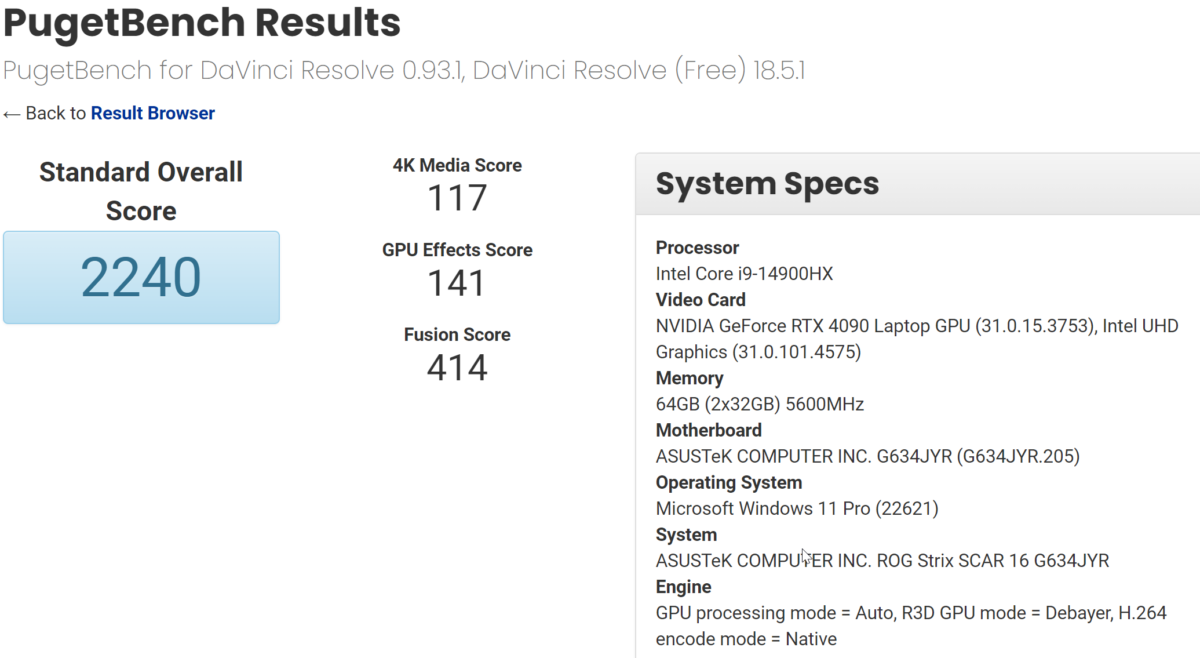This screenshot has height=658, width=1200.
Task: Select the Fusion Score value 414
Action: click(x=457, y=368)
